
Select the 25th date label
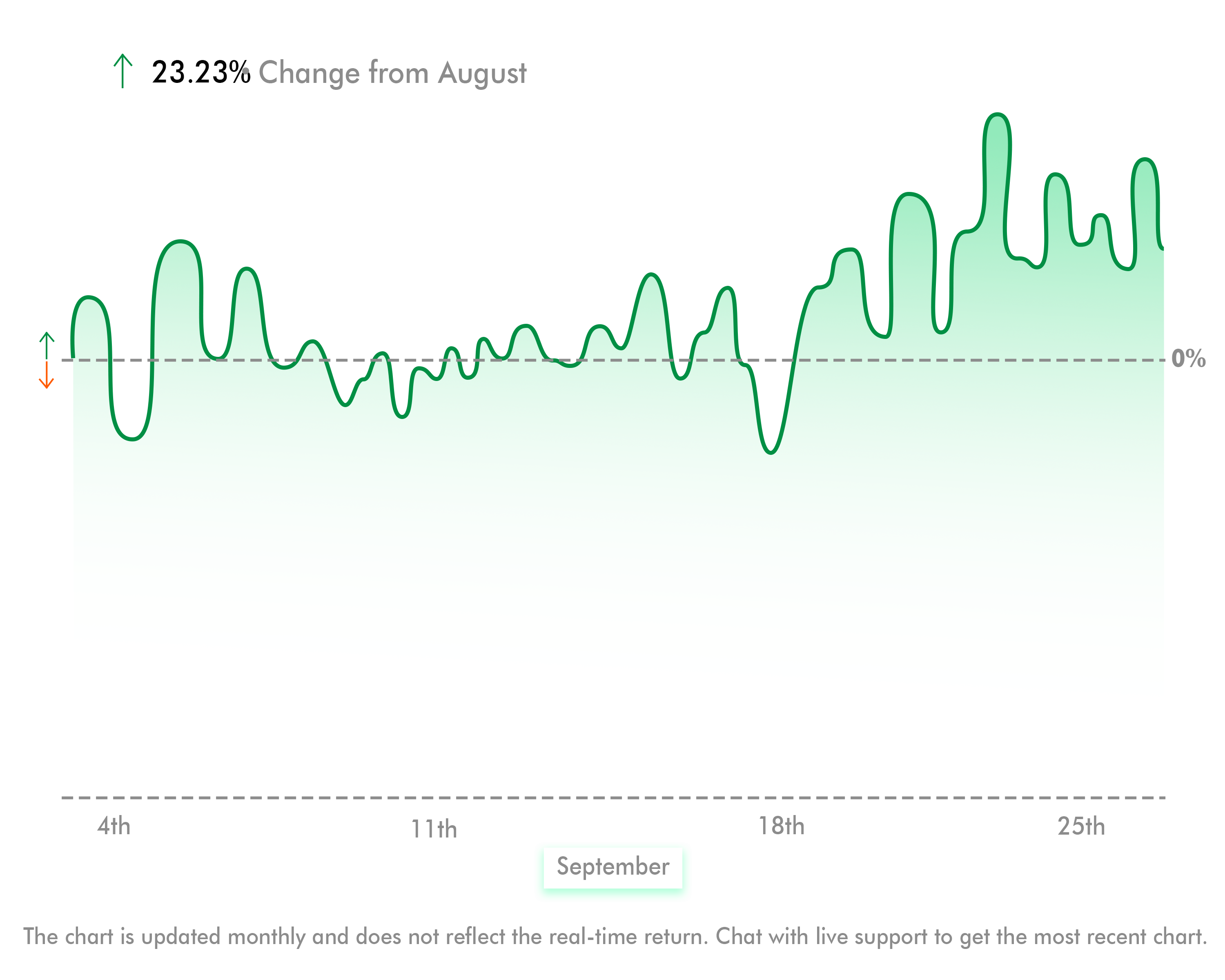click(x=1081, y=826)
